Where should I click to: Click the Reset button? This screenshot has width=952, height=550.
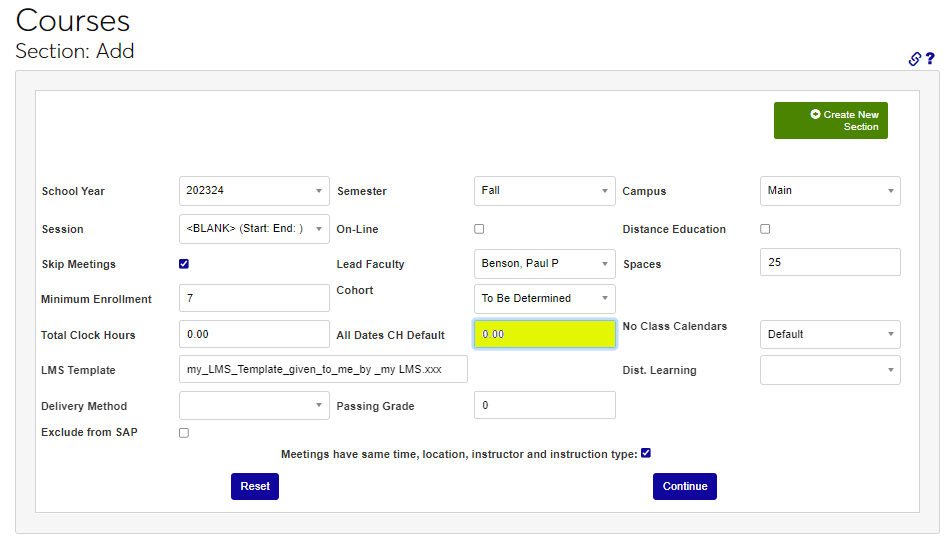pos(255,486)
